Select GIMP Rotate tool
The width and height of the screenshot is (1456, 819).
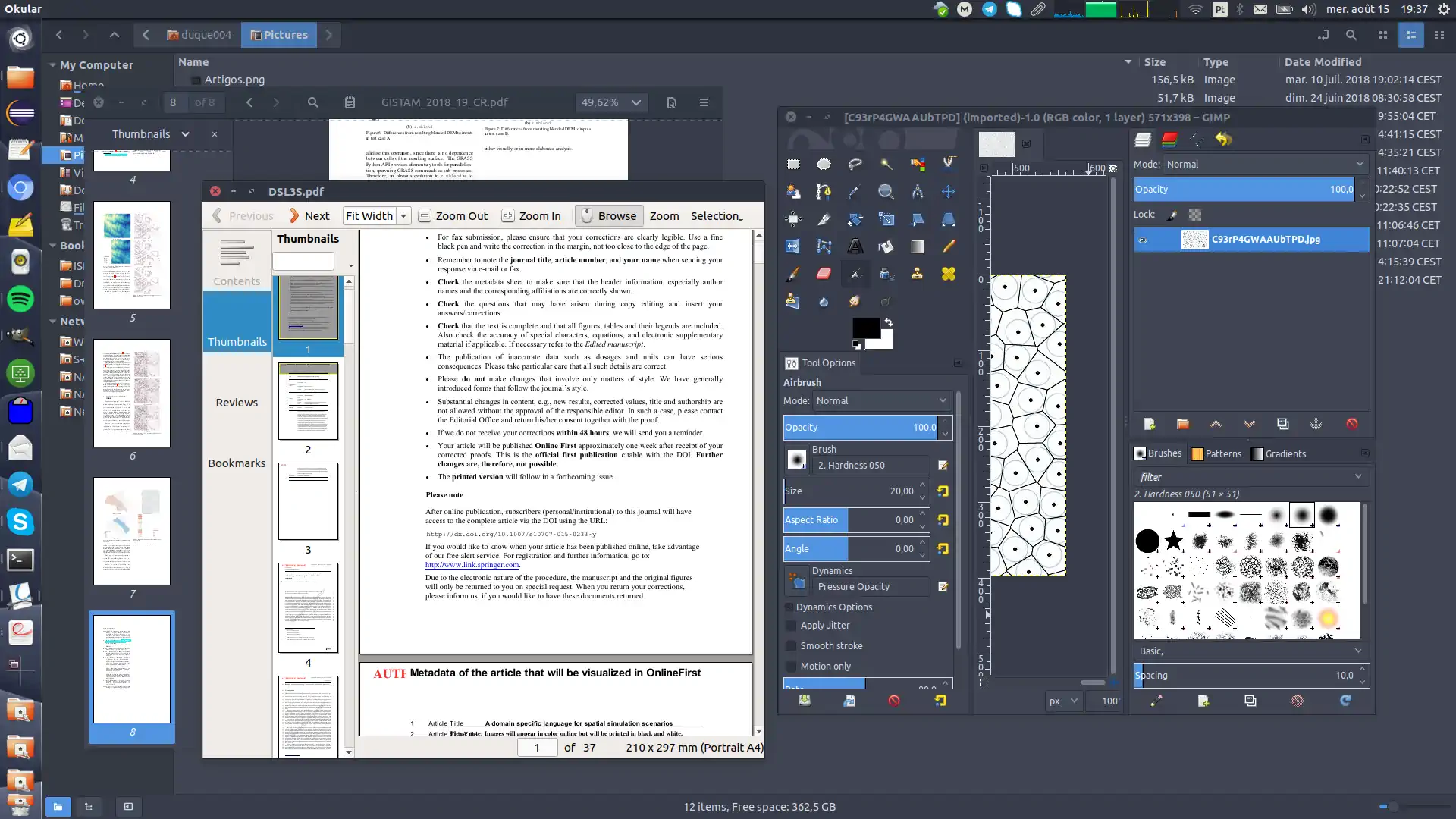tap(855, 219)
